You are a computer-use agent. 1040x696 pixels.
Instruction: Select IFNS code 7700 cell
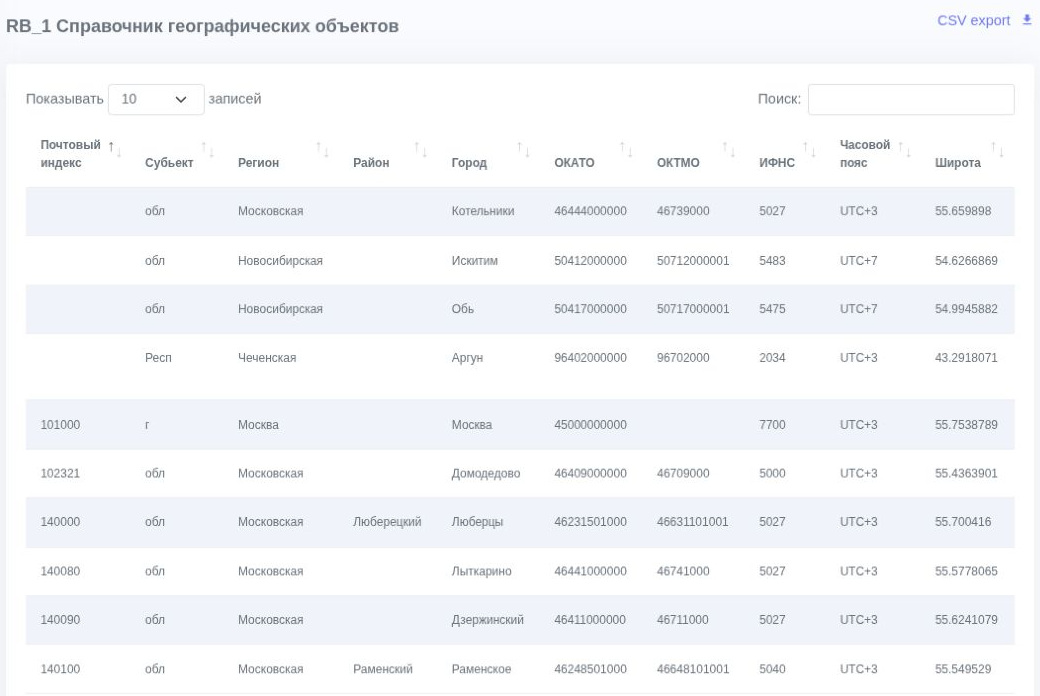click(772, 425)
